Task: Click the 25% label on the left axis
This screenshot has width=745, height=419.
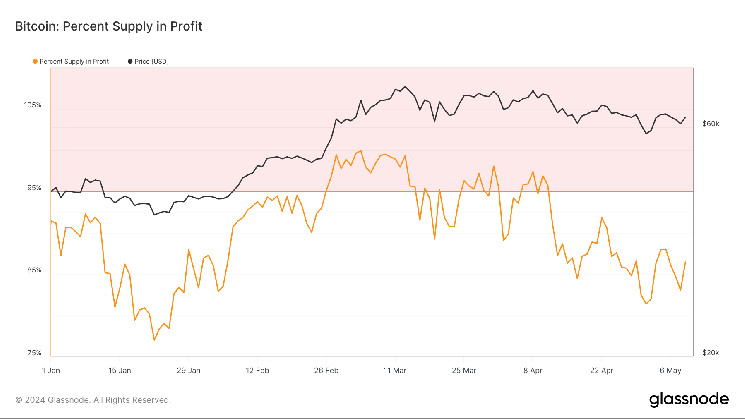Action: coord(34,352)
